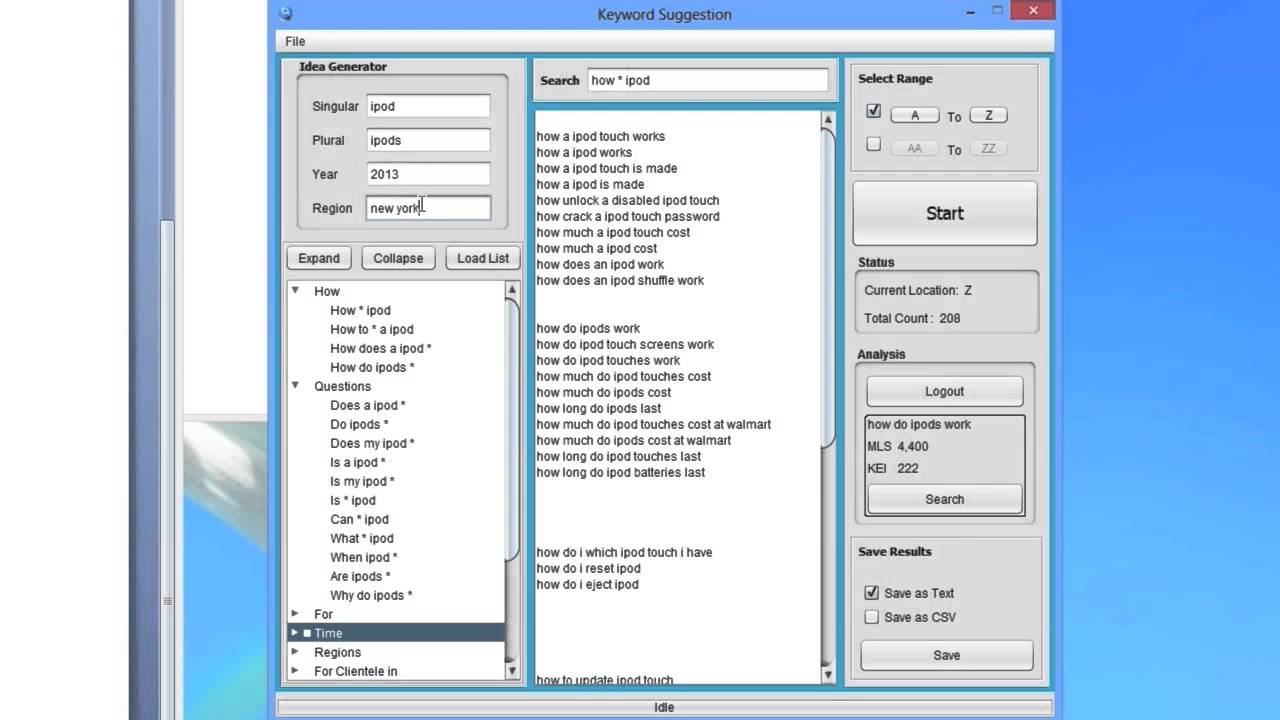Click the Plural input field
Screen dimensions: 1280x720
pyautogui.click(x=428, y=140)
